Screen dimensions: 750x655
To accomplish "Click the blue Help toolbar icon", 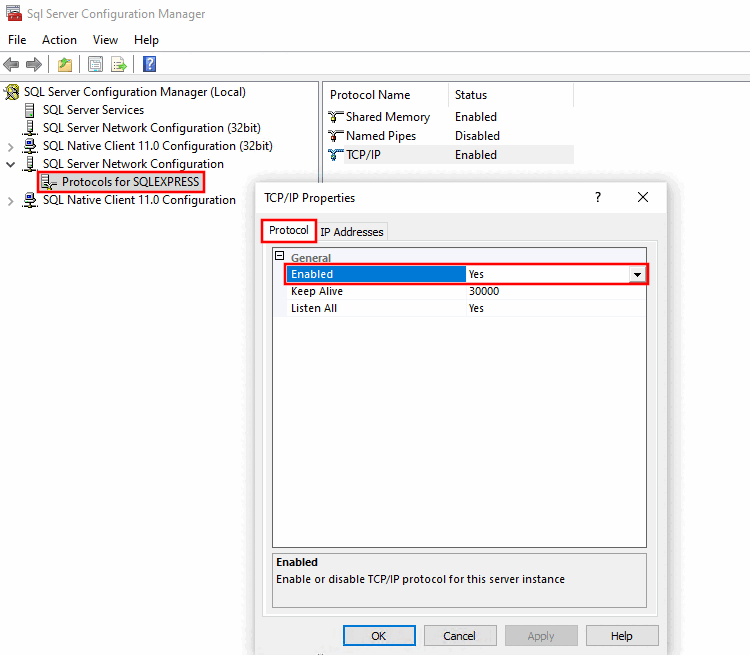I will (150, 64).
